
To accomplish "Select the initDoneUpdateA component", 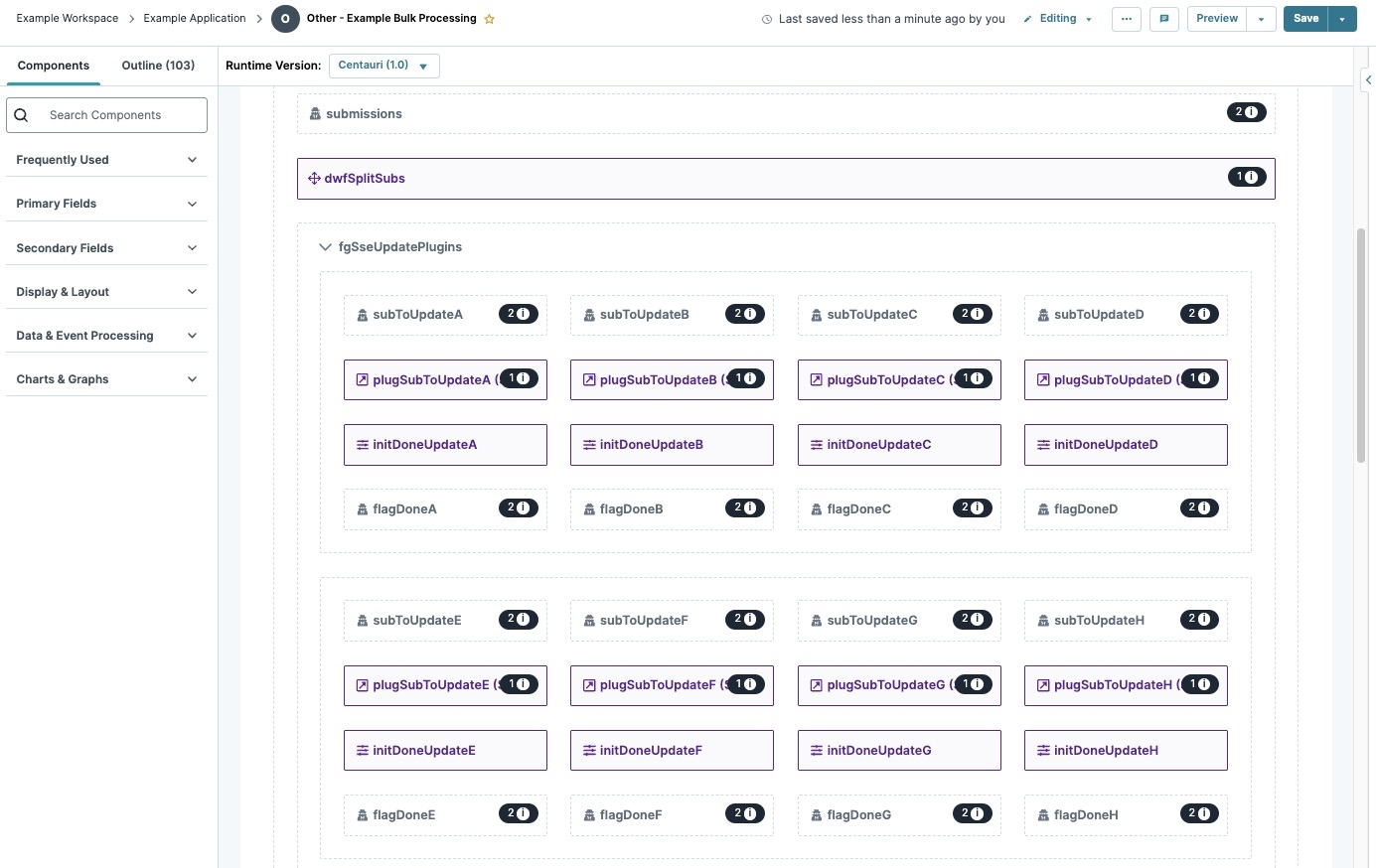I will (445, 445).
